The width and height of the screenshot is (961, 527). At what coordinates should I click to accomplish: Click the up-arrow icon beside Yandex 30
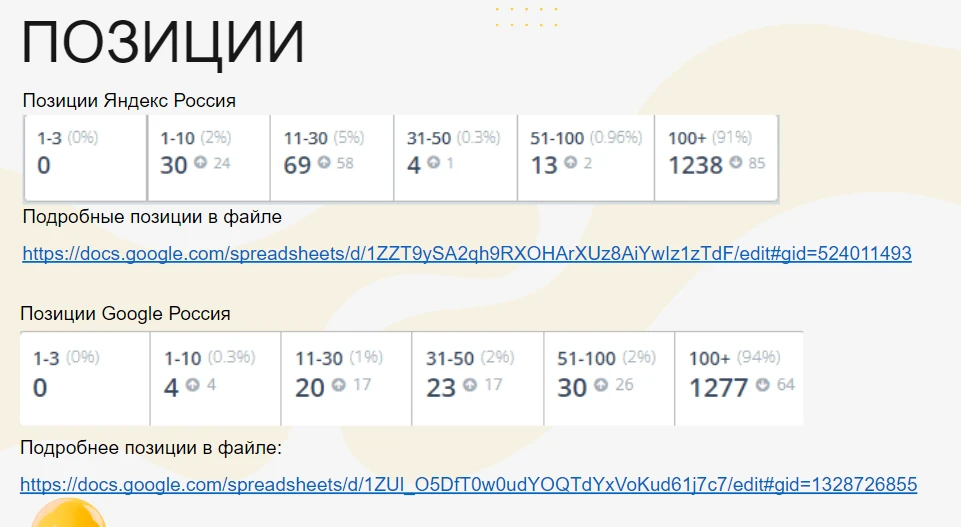tap(200, 162)
